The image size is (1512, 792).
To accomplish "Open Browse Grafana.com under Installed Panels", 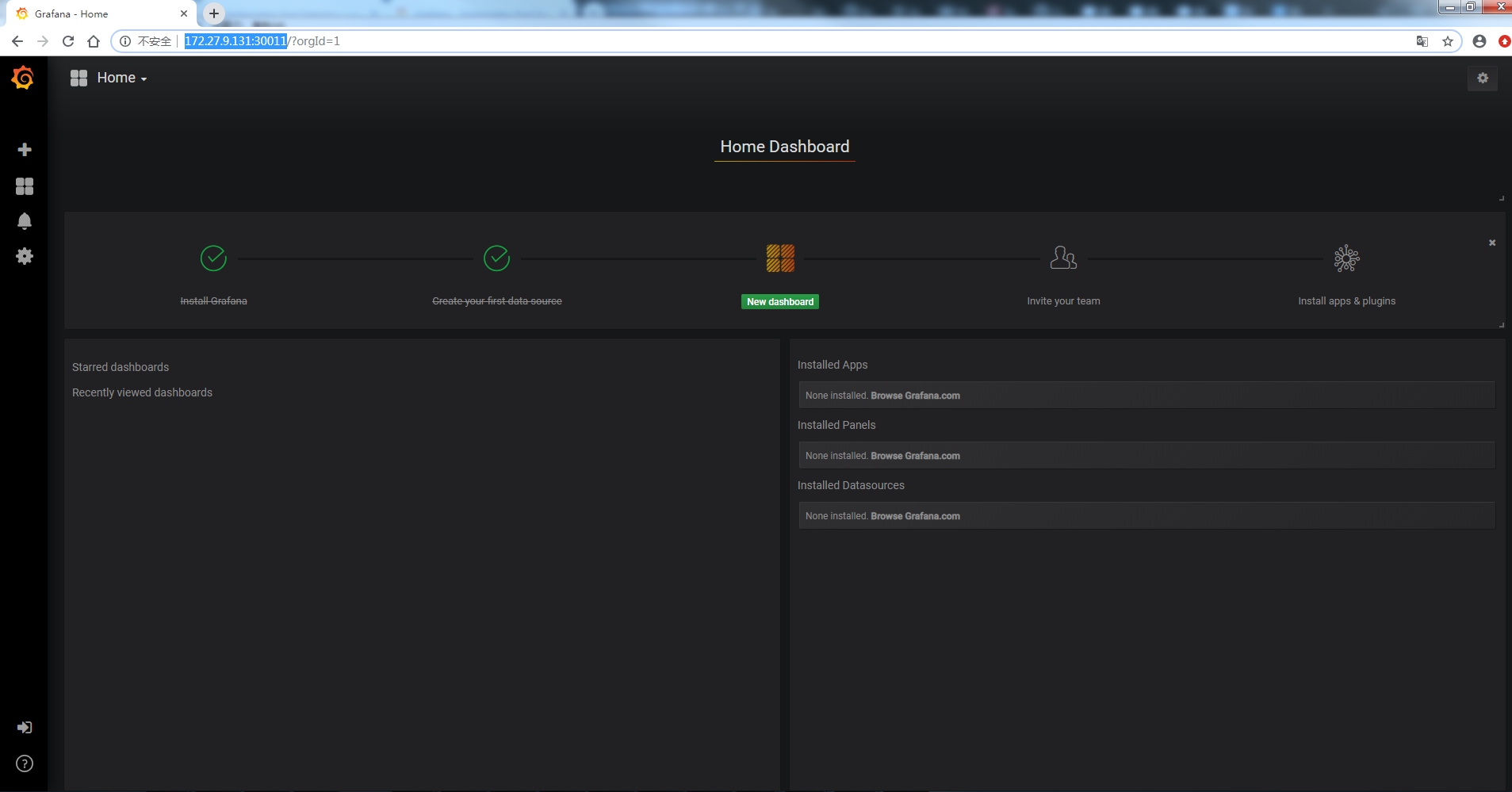I will coord(915,456).
